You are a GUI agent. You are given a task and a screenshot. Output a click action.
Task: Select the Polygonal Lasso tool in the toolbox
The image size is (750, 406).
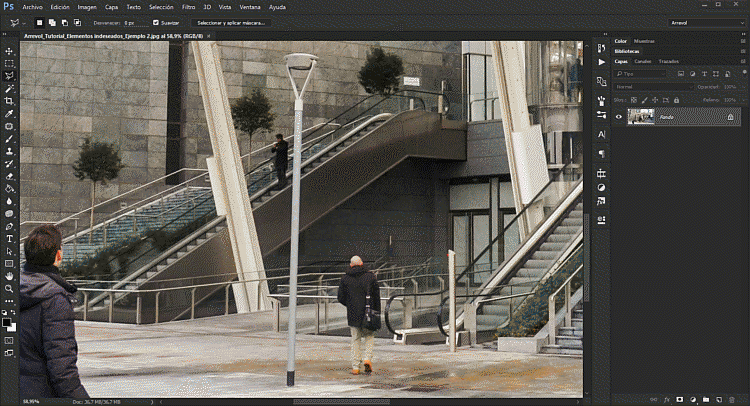click(x=9, y=76)
